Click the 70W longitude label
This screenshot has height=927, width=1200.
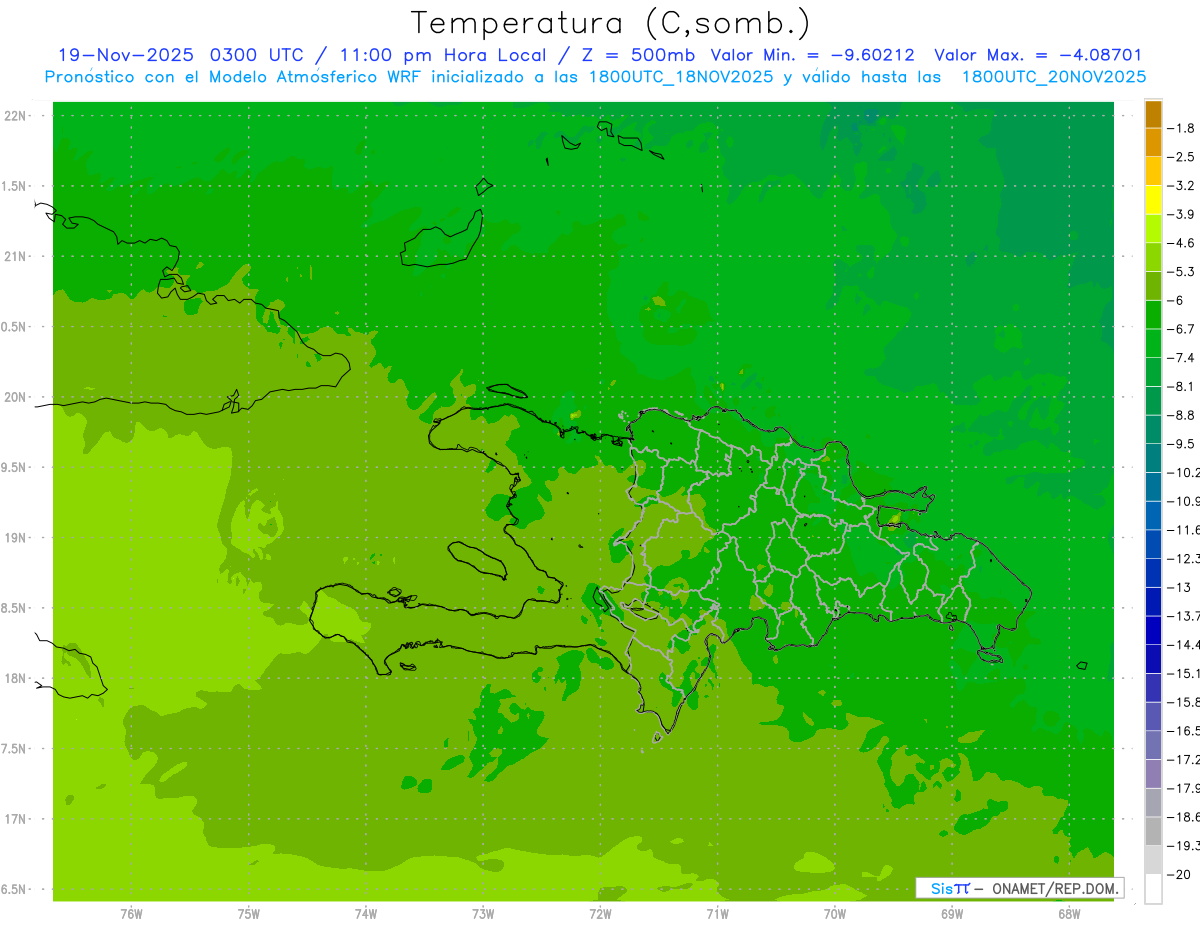(835, 914)
